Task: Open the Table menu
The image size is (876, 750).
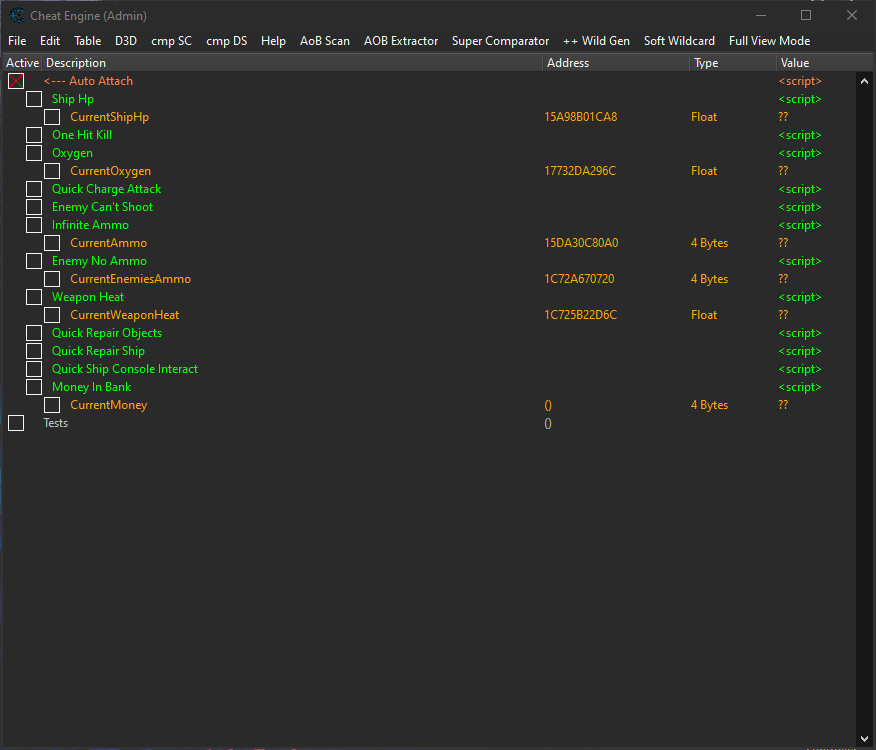Action: pos(88,41)
